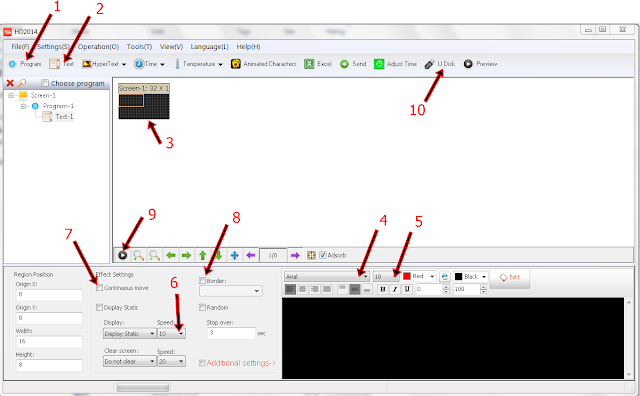Click the globe icon next to Red color

(444, 277)
